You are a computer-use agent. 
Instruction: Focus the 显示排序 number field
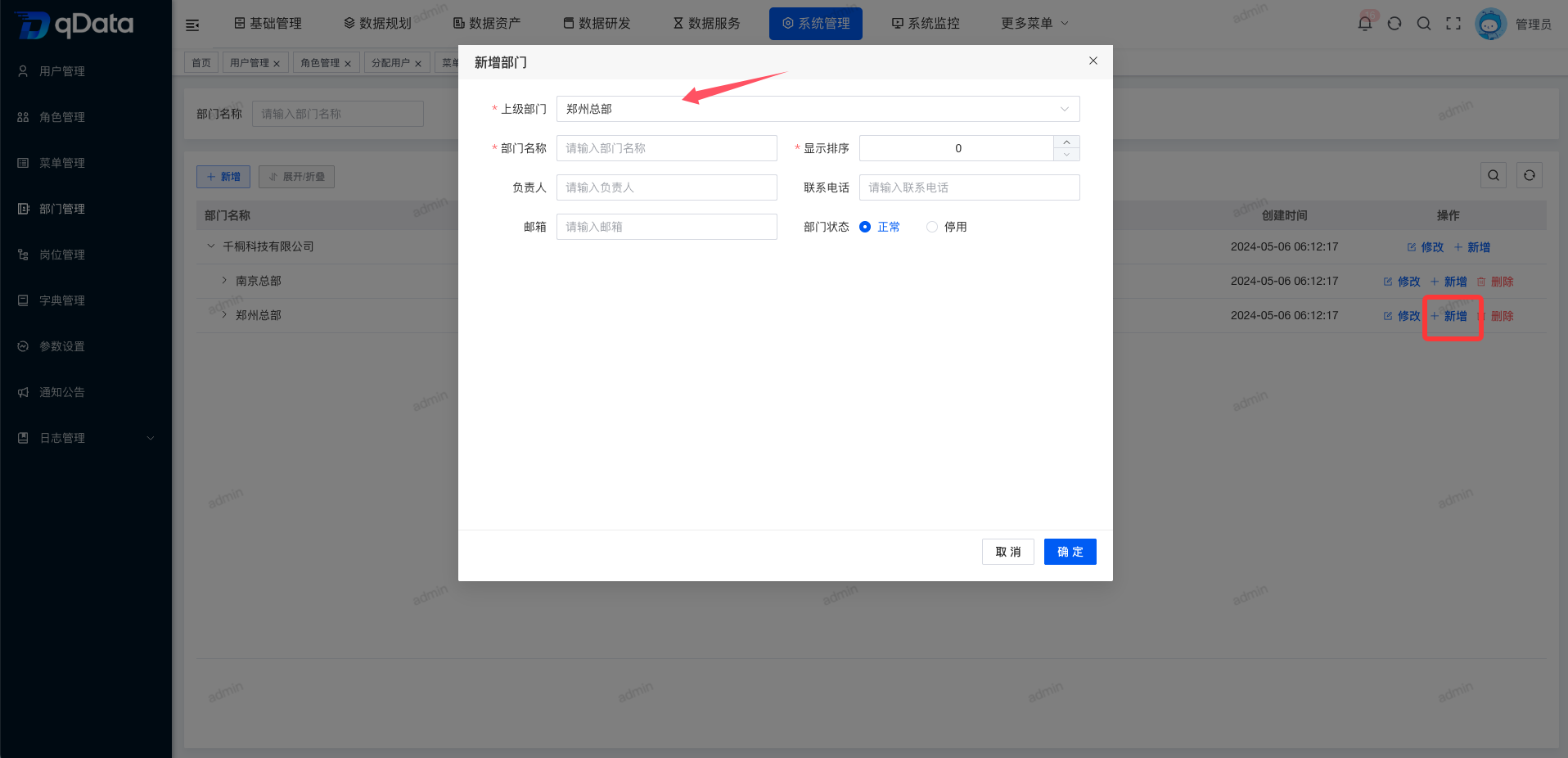957,148
